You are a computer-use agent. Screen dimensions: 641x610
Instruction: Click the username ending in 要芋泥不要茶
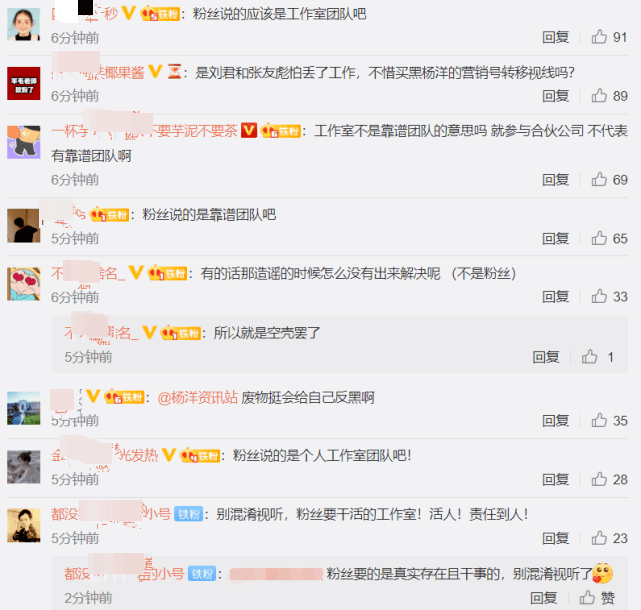[144, 131]
